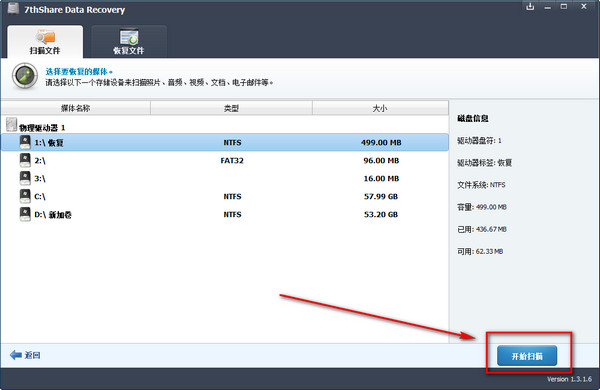Click drive icon for 3:\ partition
Screen dimensions: 600x390
25,178
